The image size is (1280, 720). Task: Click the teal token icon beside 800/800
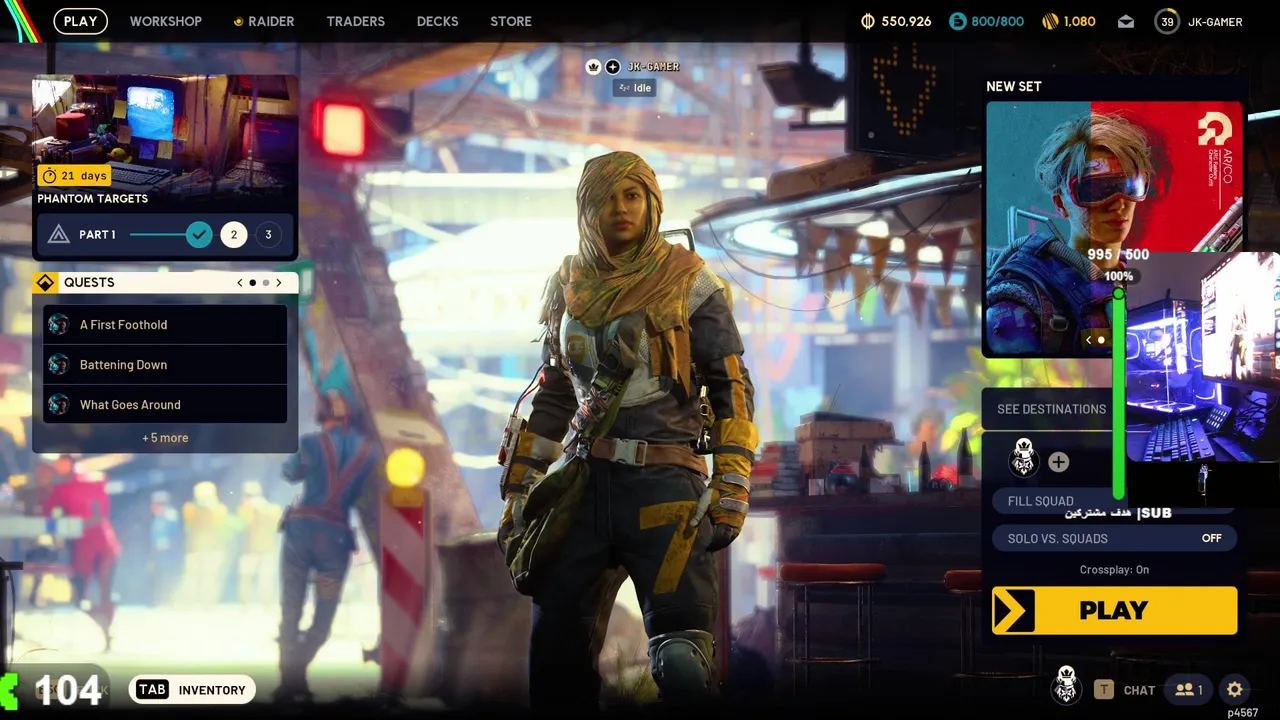pyautogui.click(x=957, y=21)
